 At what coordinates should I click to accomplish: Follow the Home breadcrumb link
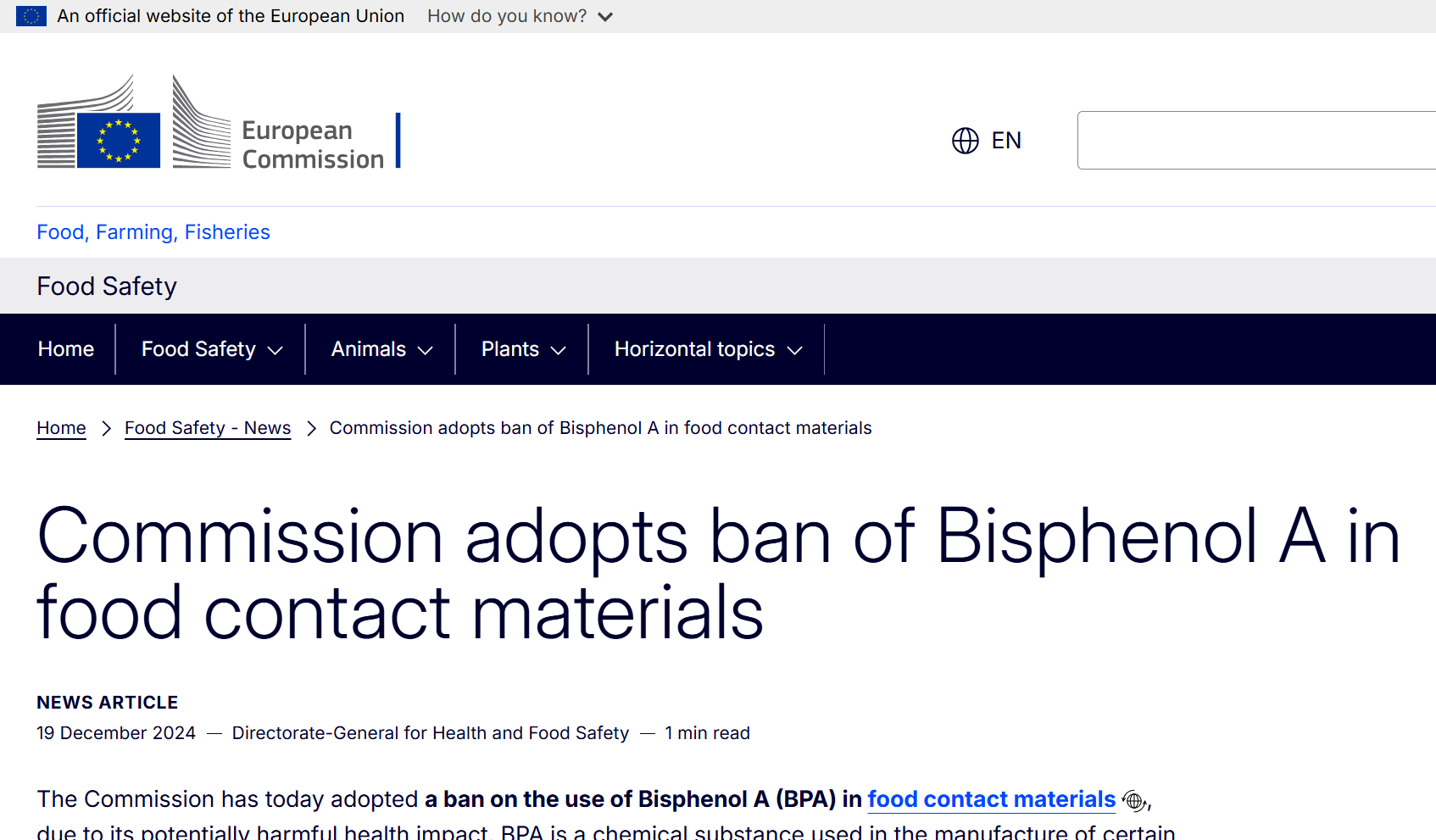pos(61,428)
